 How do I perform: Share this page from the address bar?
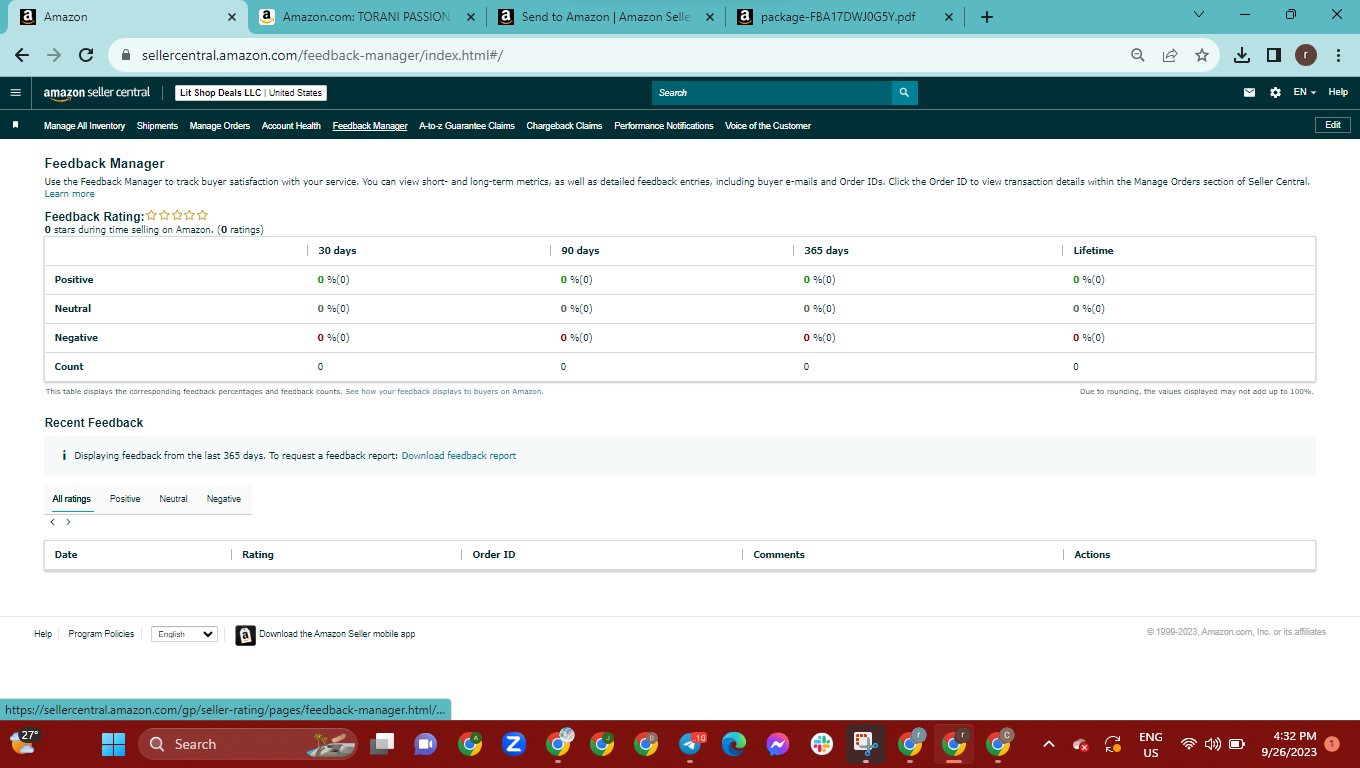(x=1170, y=55)
